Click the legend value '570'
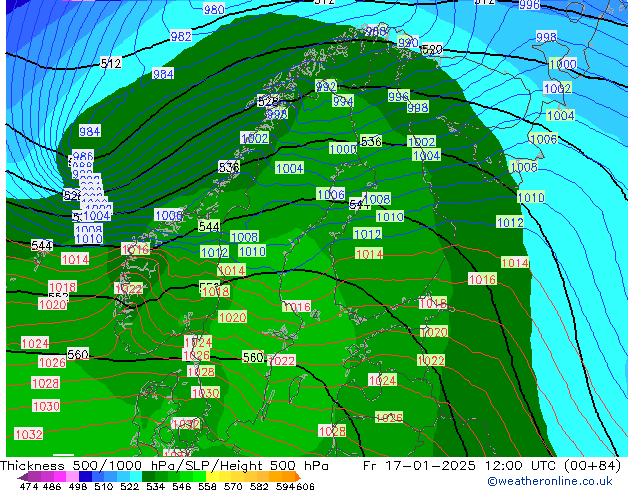 pos(233,486)
